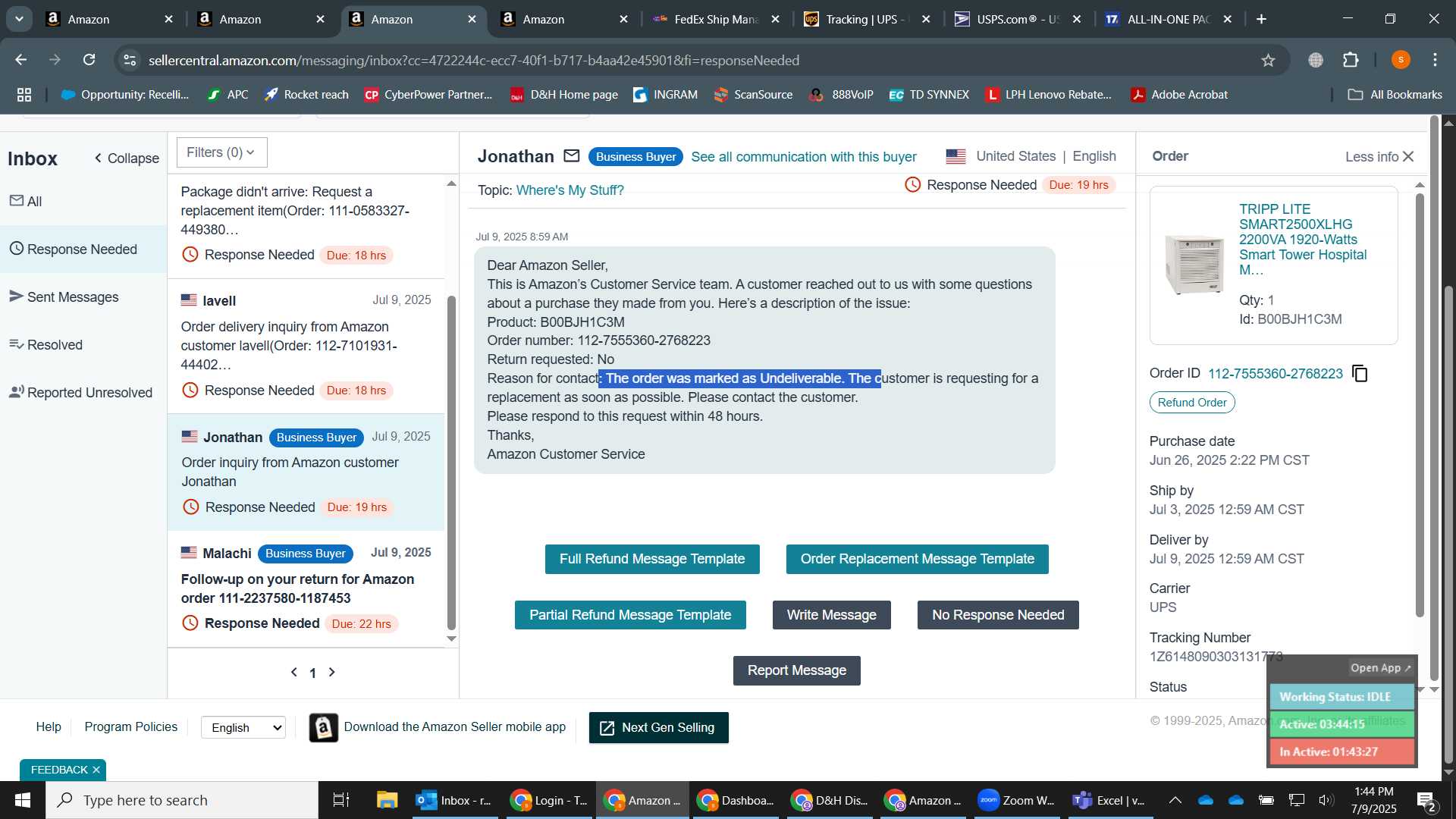Click the Partial Refund Message Template button
1456x819 pixels.
630,615
